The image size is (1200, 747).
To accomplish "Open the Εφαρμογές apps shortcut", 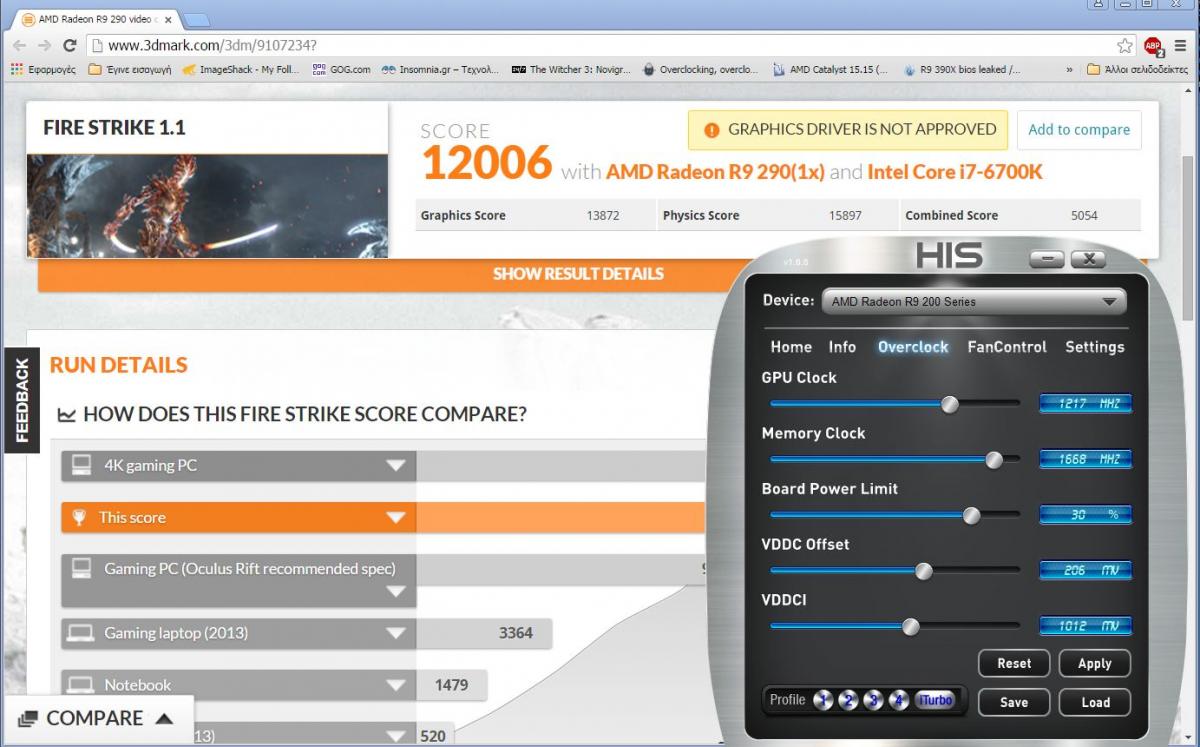I will [x=43, y=70].
